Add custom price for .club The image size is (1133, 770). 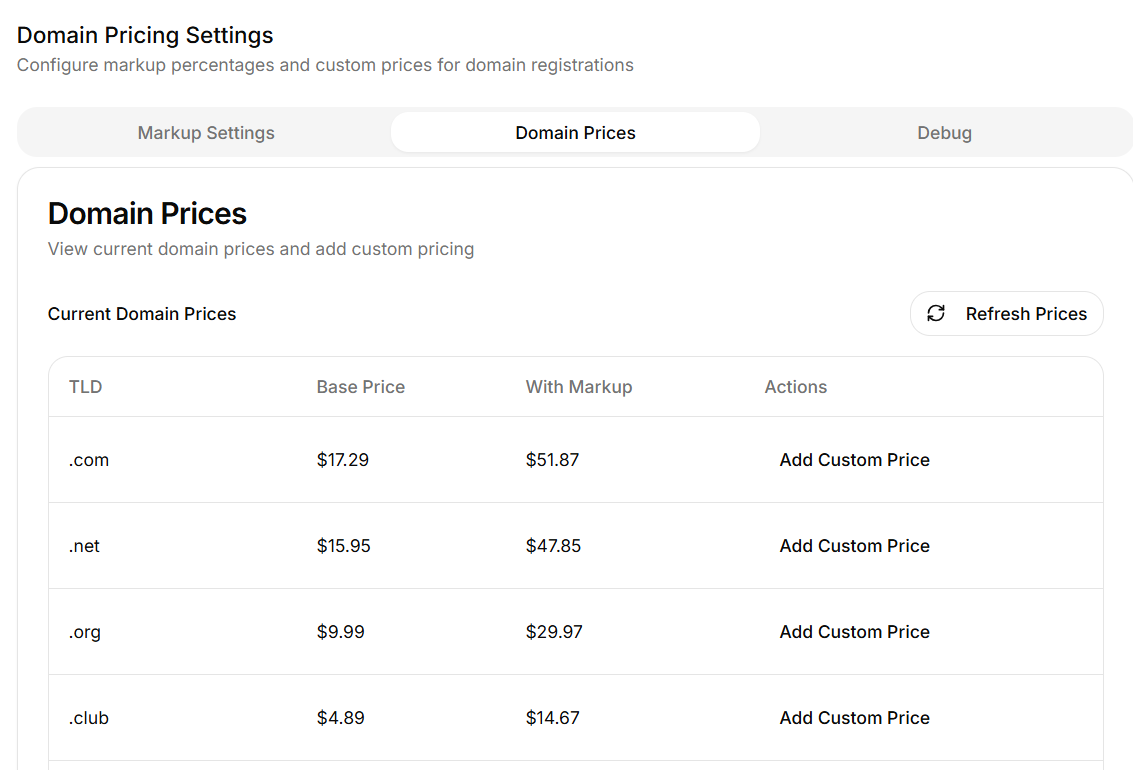coord(854,718)
